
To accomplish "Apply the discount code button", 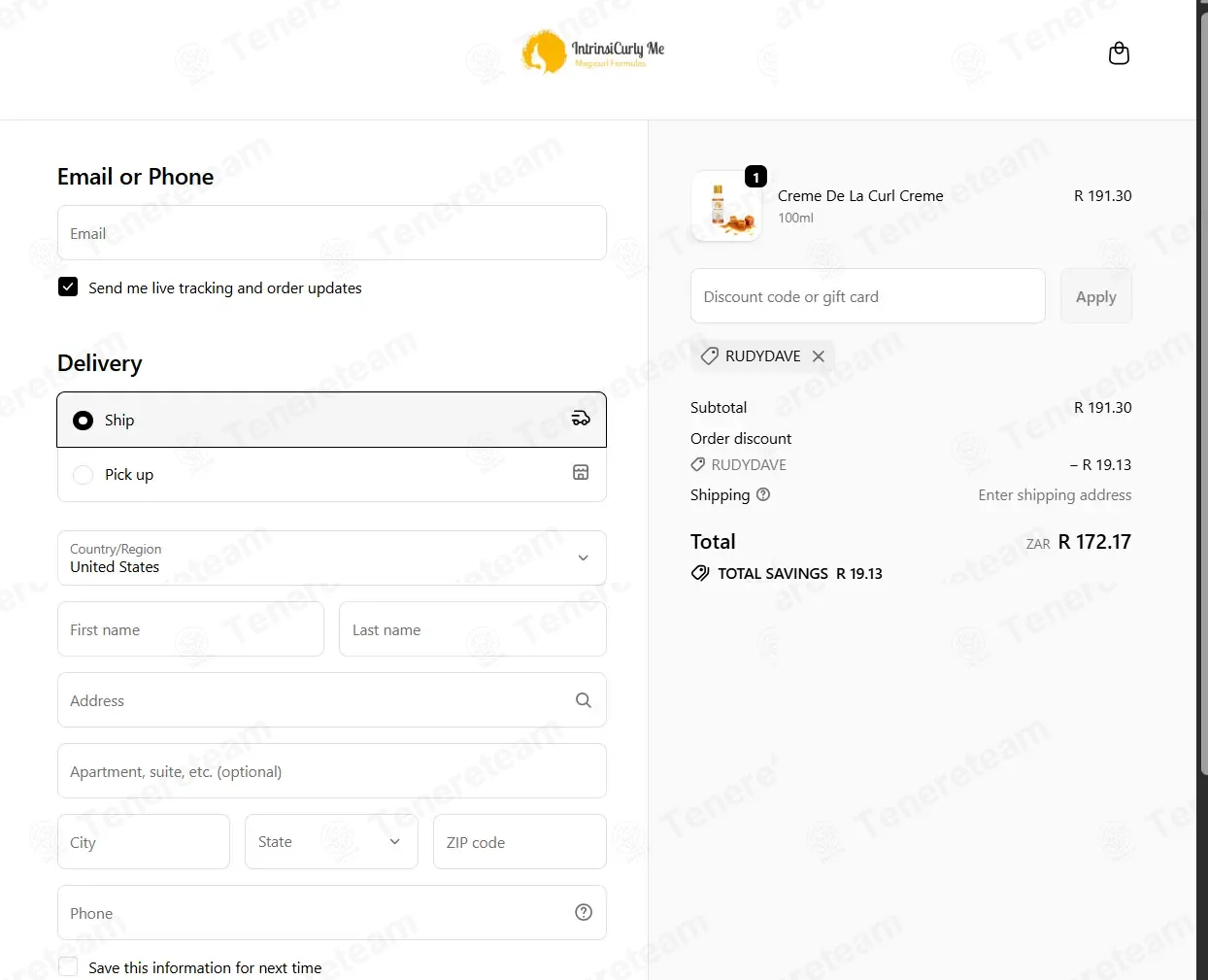I will (1096, 296).
